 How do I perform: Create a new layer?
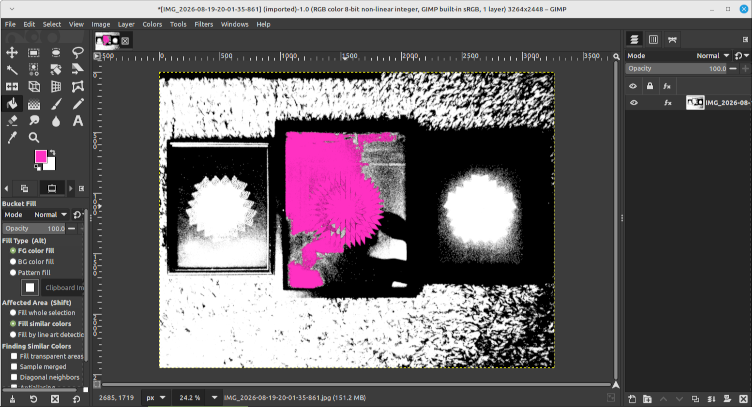tap(632, 399)
